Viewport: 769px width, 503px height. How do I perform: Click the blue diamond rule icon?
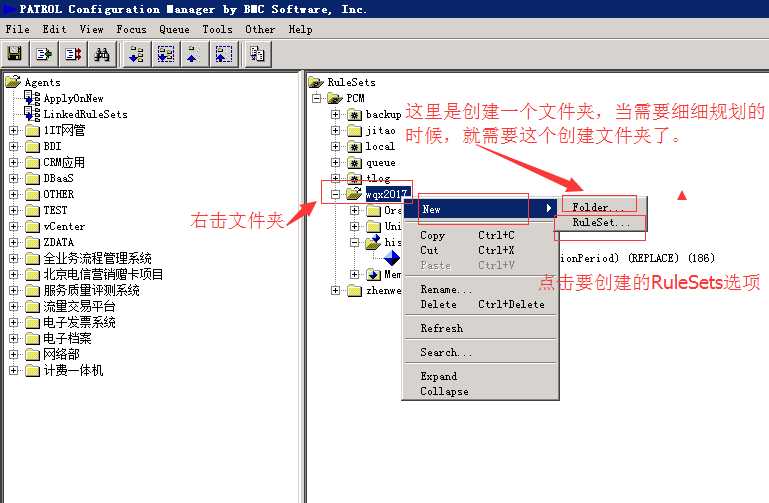coord(391,258)
